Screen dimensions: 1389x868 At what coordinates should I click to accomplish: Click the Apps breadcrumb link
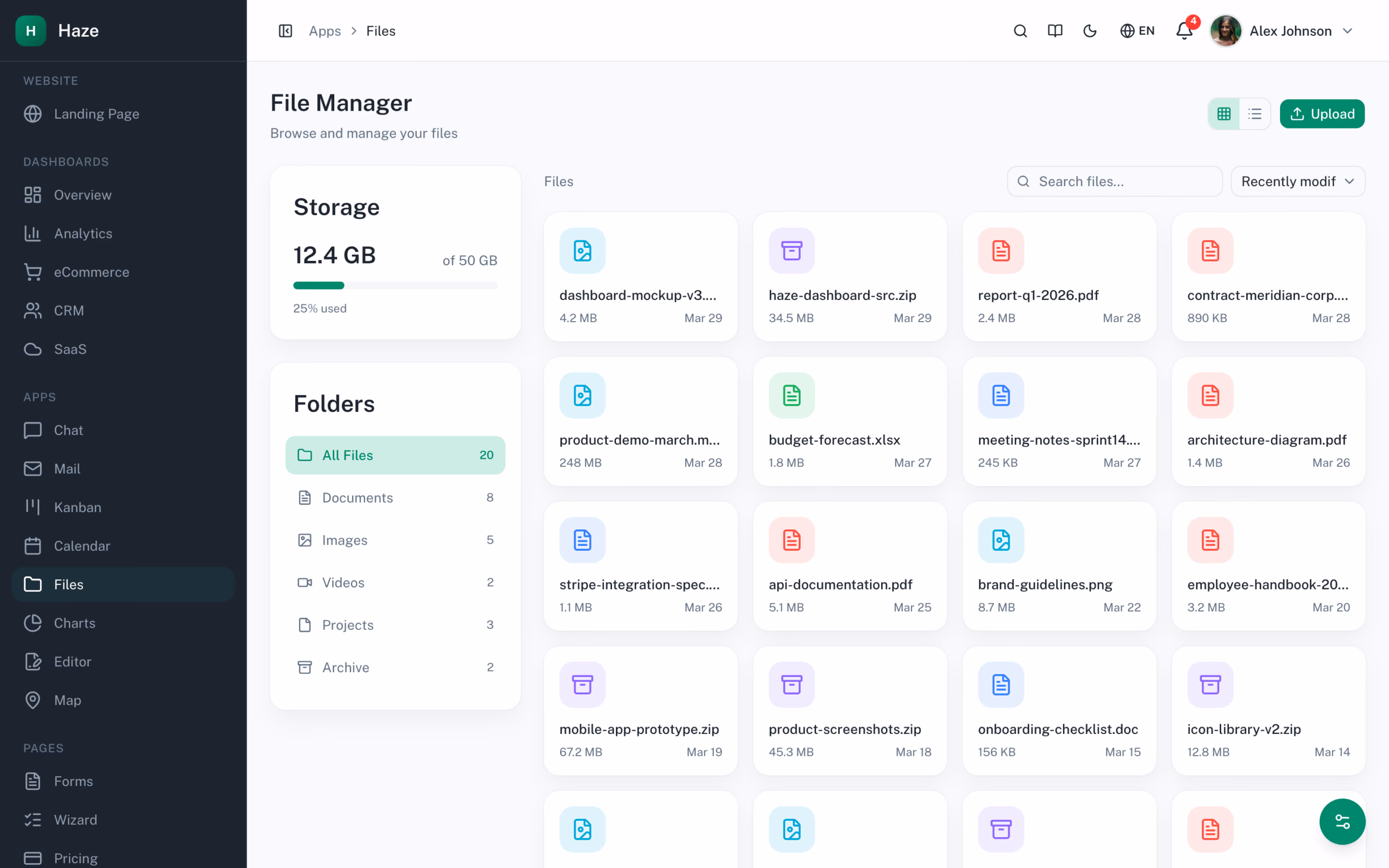coord(325,31)
